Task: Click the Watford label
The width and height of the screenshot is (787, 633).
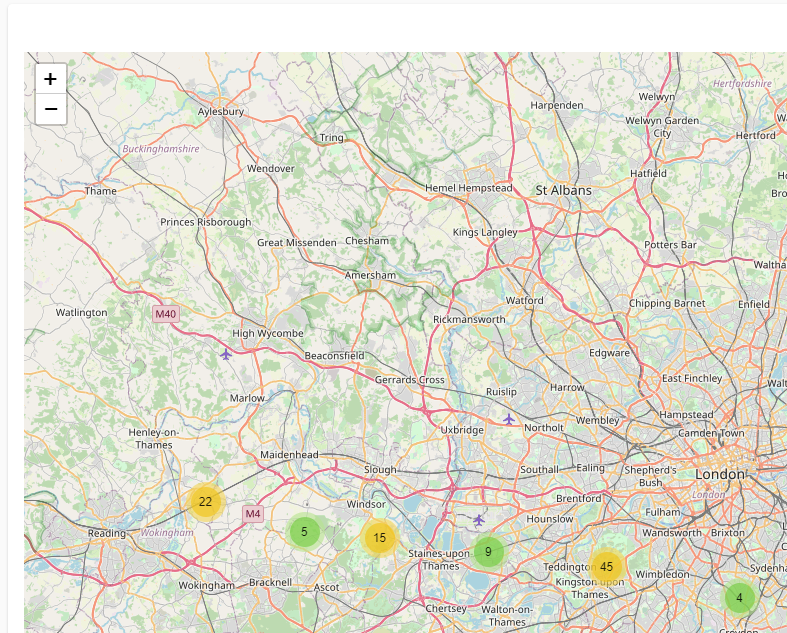Action: [x=524, y=300]
